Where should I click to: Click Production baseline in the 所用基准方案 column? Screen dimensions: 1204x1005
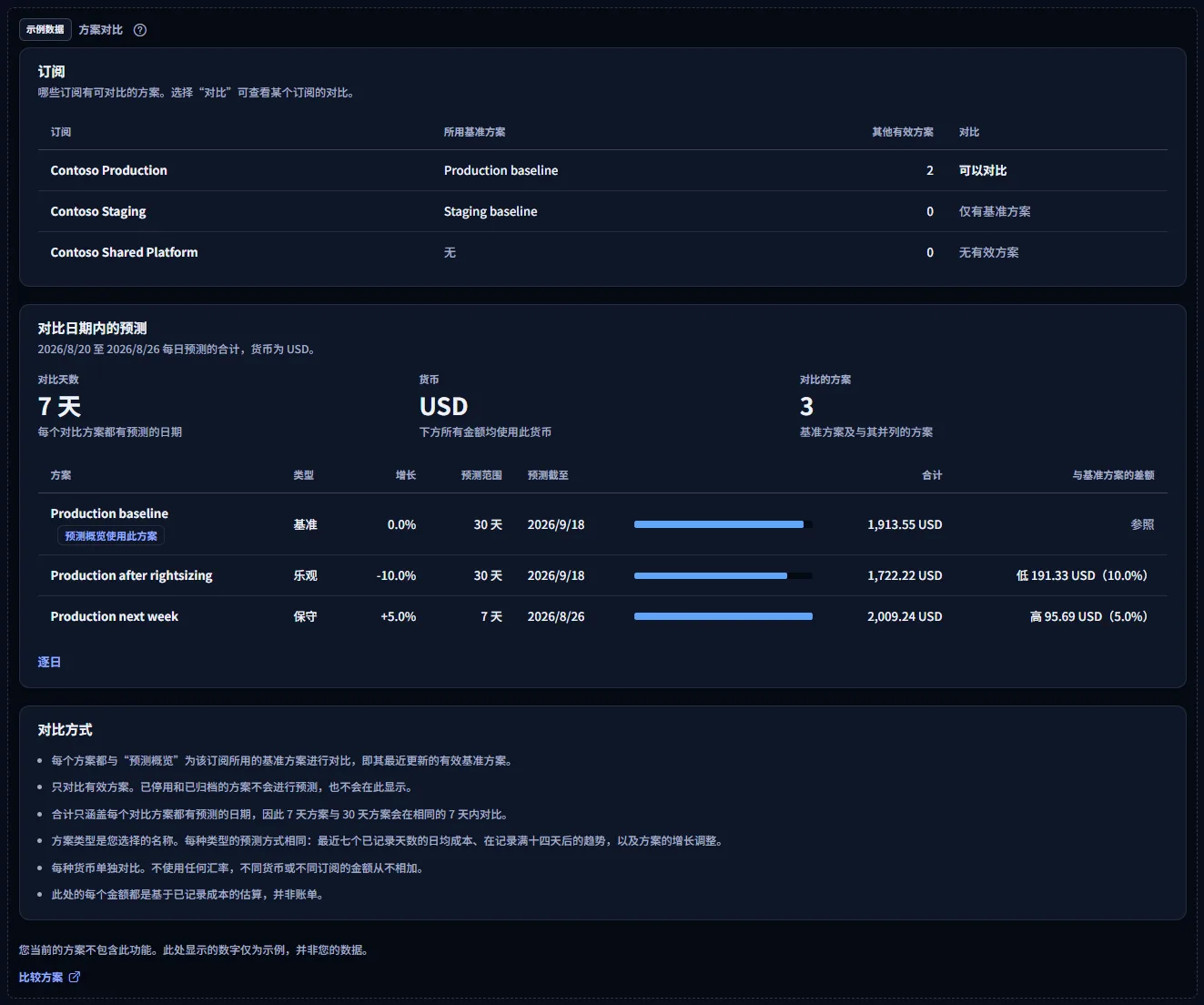501,170
